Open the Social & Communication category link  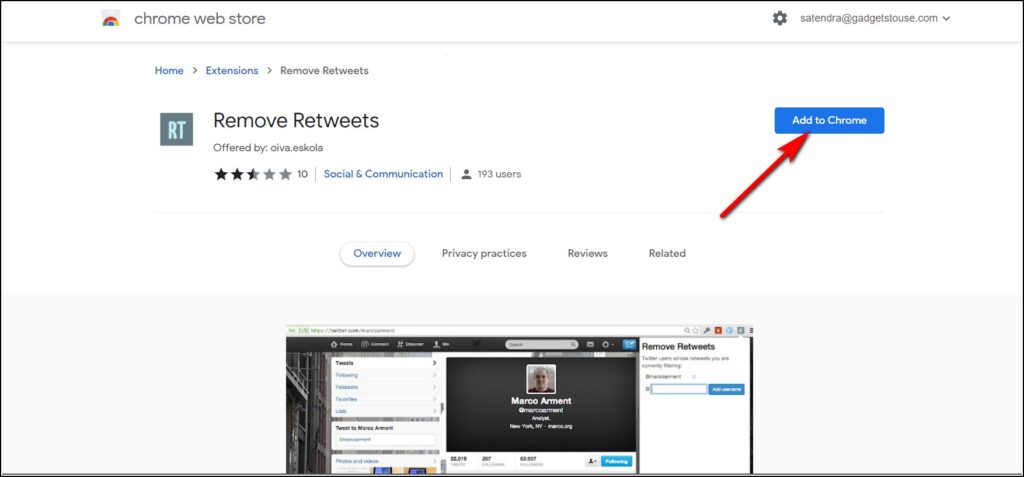pos(383,174)
